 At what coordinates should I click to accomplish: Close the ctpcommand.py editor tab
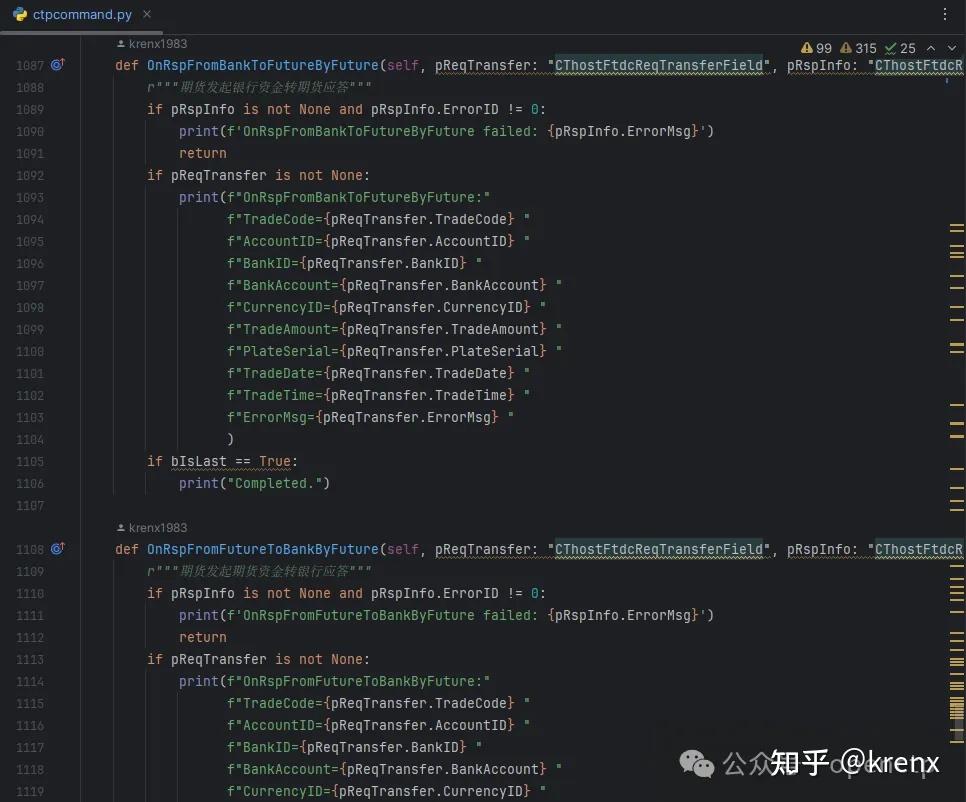(147, 14)
